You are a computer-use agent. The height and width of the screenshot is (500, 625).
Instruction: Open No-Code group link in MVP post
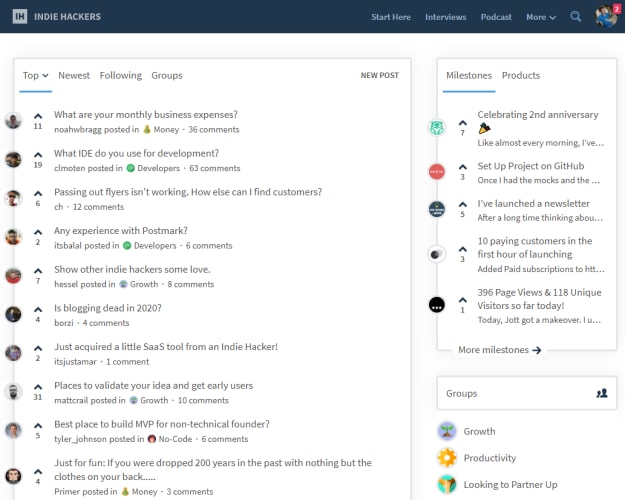pyautogui.click(x=170, y=439)
